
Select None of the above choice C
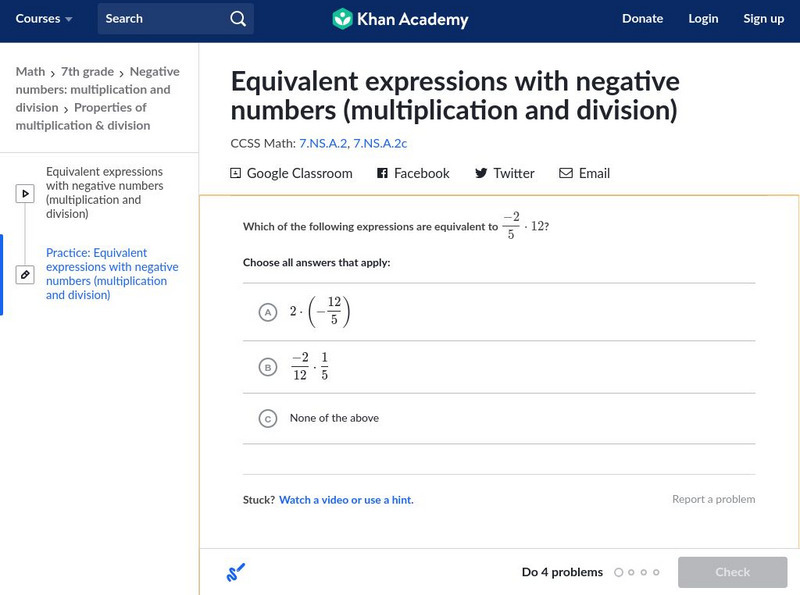click(x=267, y=418)
